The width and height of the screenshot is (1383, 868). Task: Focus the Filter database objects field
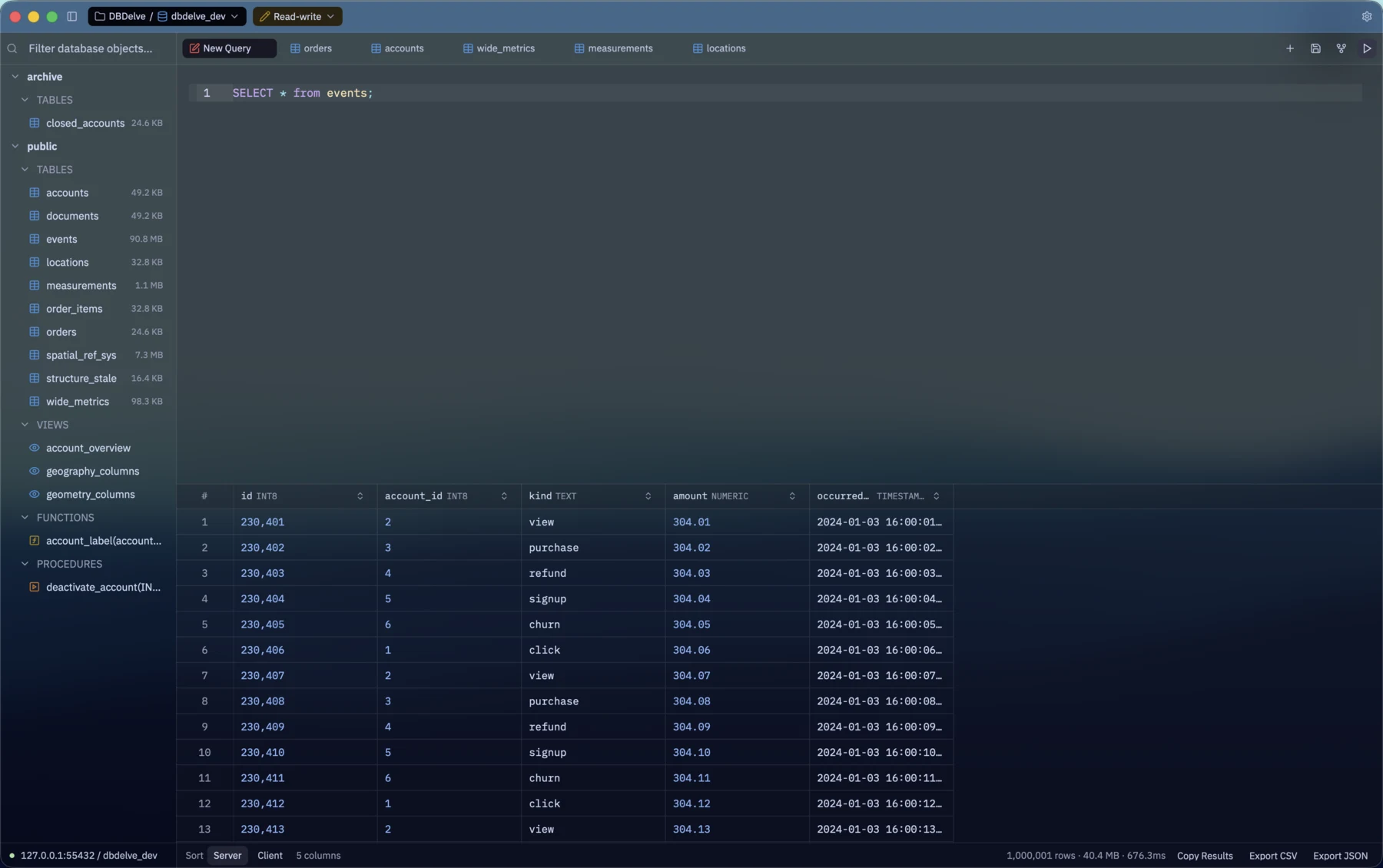click(91, 48)
